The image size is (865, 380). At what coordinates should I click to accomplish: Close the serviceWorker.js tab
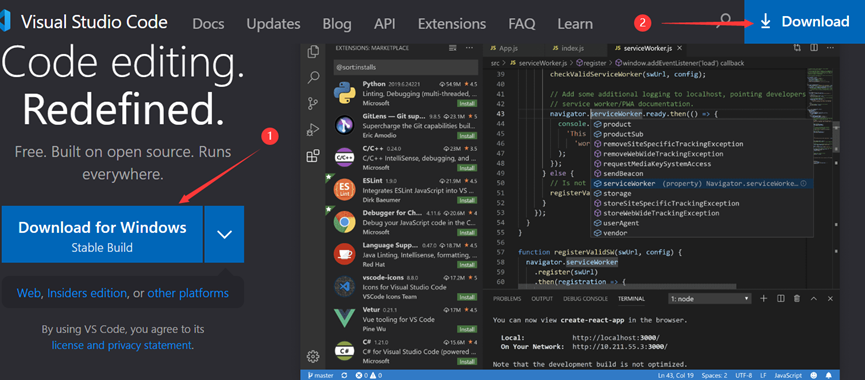click(x=680, y=48)
